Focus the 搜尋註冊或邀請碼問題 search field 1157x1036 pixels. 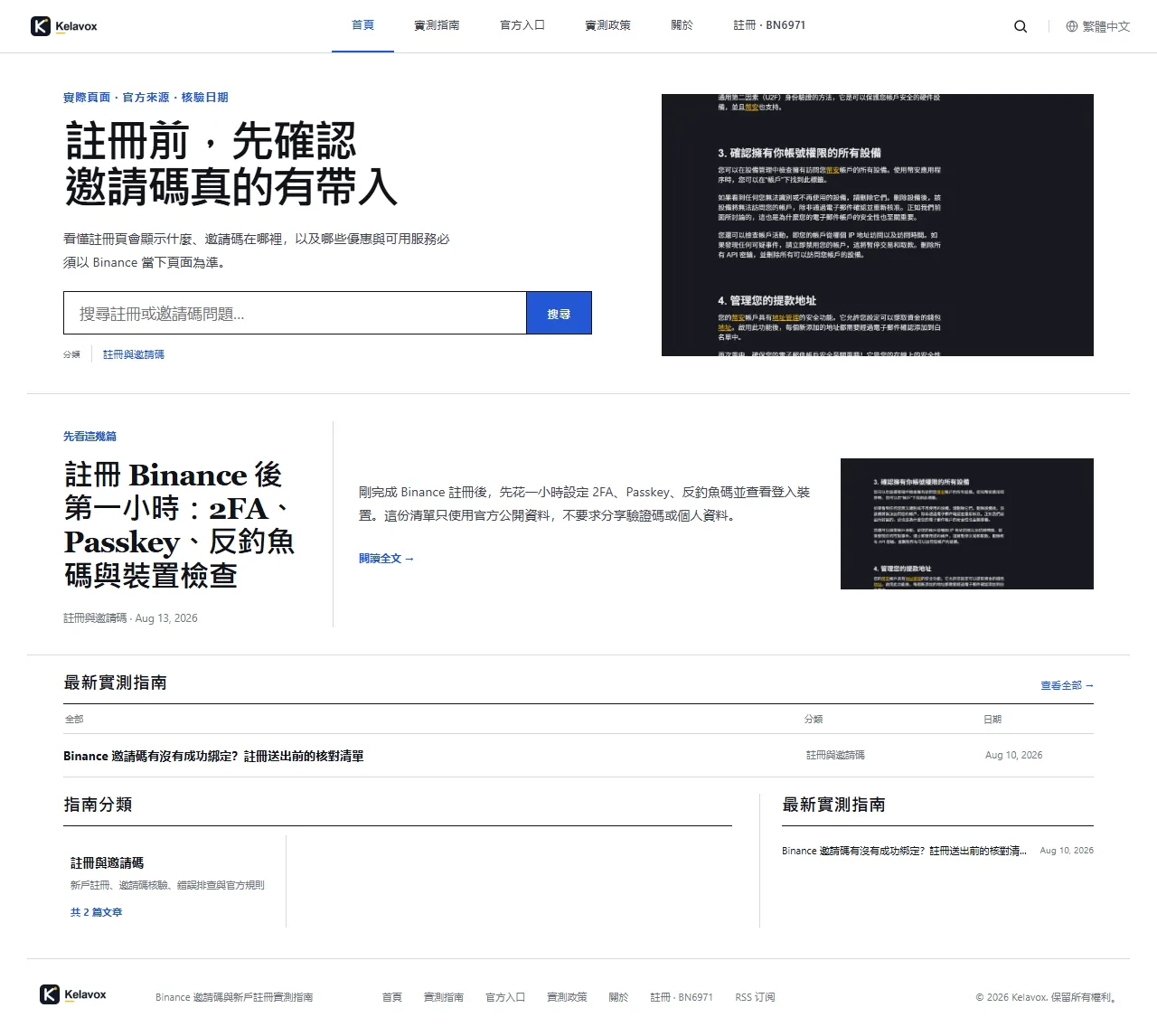click(x=295, y=313)
